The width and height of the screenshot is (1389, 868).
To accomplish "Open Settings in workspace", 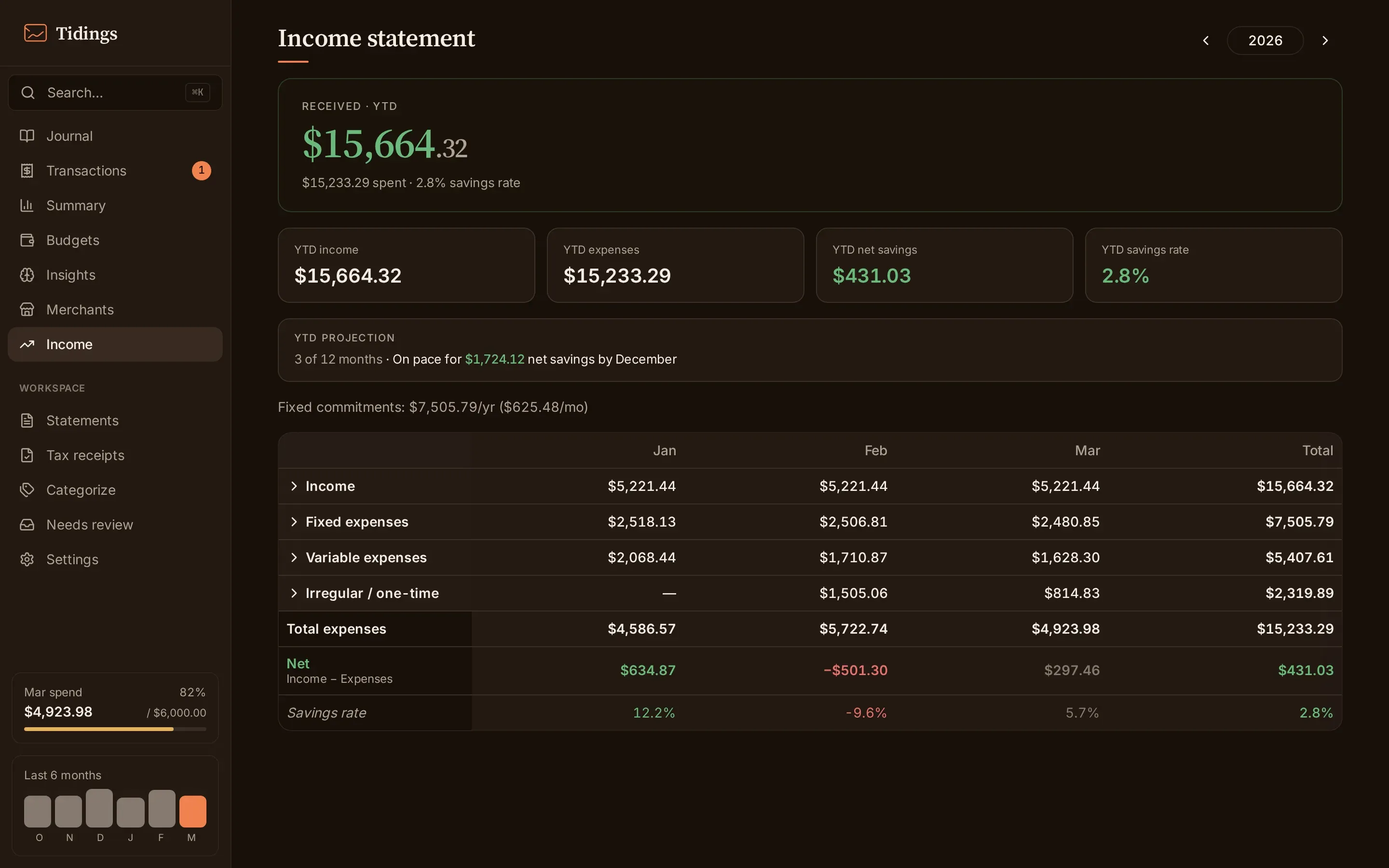I will [x=115, y=559].
